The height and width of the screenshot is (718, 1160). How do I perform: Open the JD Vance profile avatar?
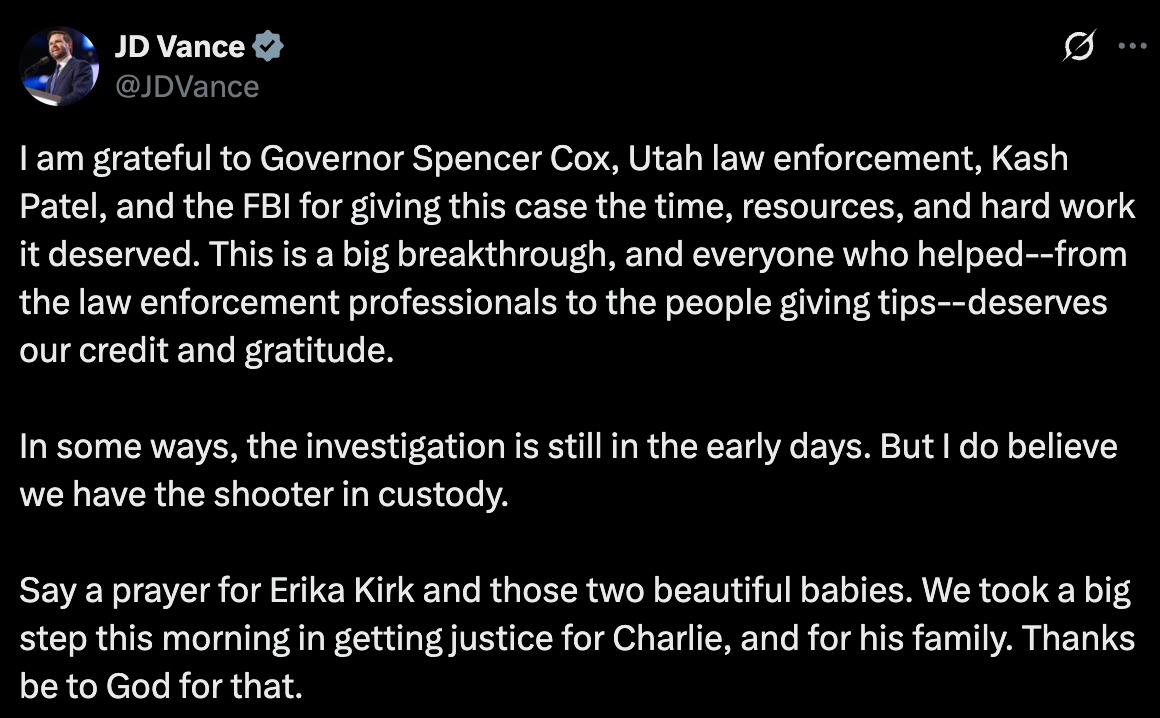point(59,66)
